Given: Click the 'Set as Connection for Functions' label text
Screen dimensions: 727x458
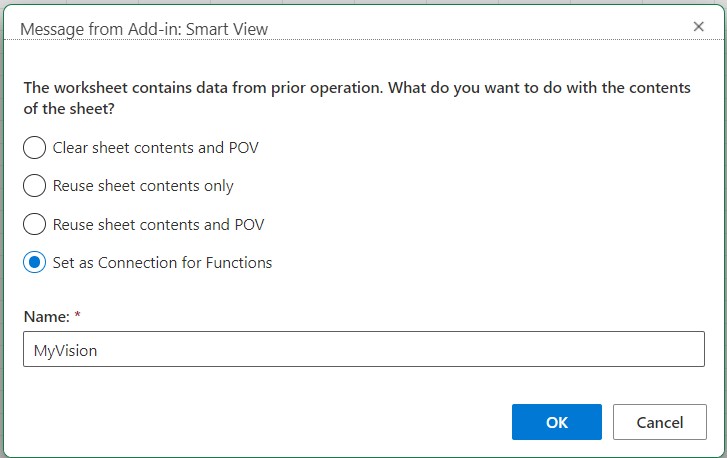Looking at the screenshot, I should 162,263.
